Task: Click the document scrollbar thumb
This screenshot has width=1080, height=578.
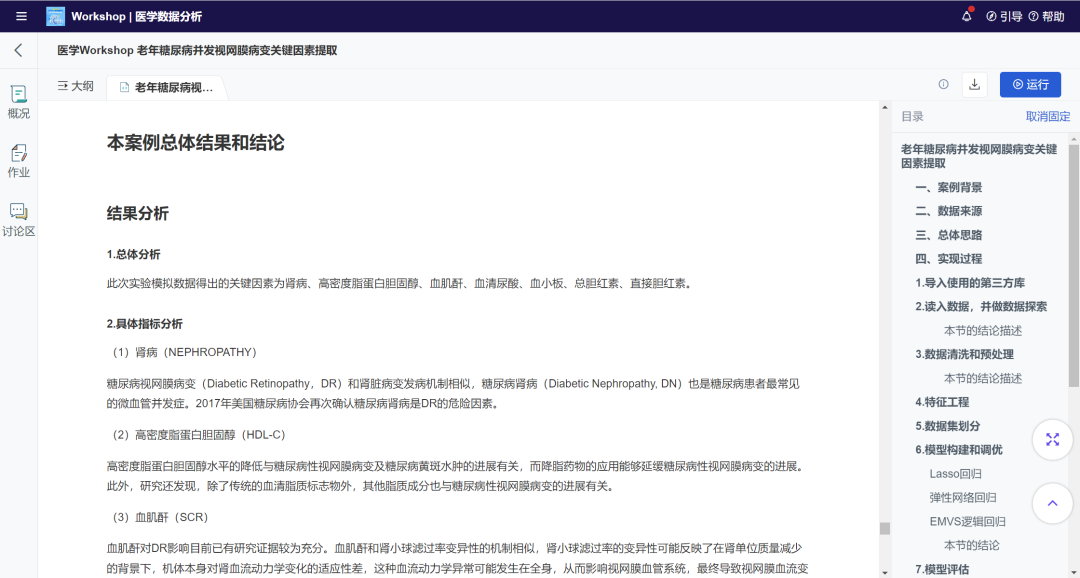Action: coord(885,528)
